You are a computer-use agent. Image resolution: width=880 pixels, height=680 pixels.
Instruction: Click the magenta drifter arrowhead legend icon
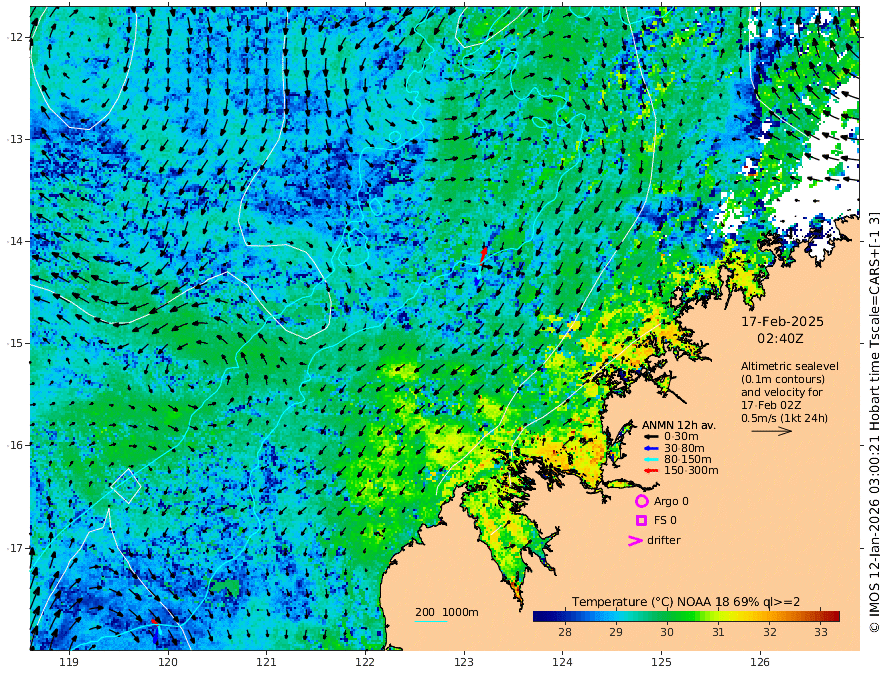pos(635,540)
